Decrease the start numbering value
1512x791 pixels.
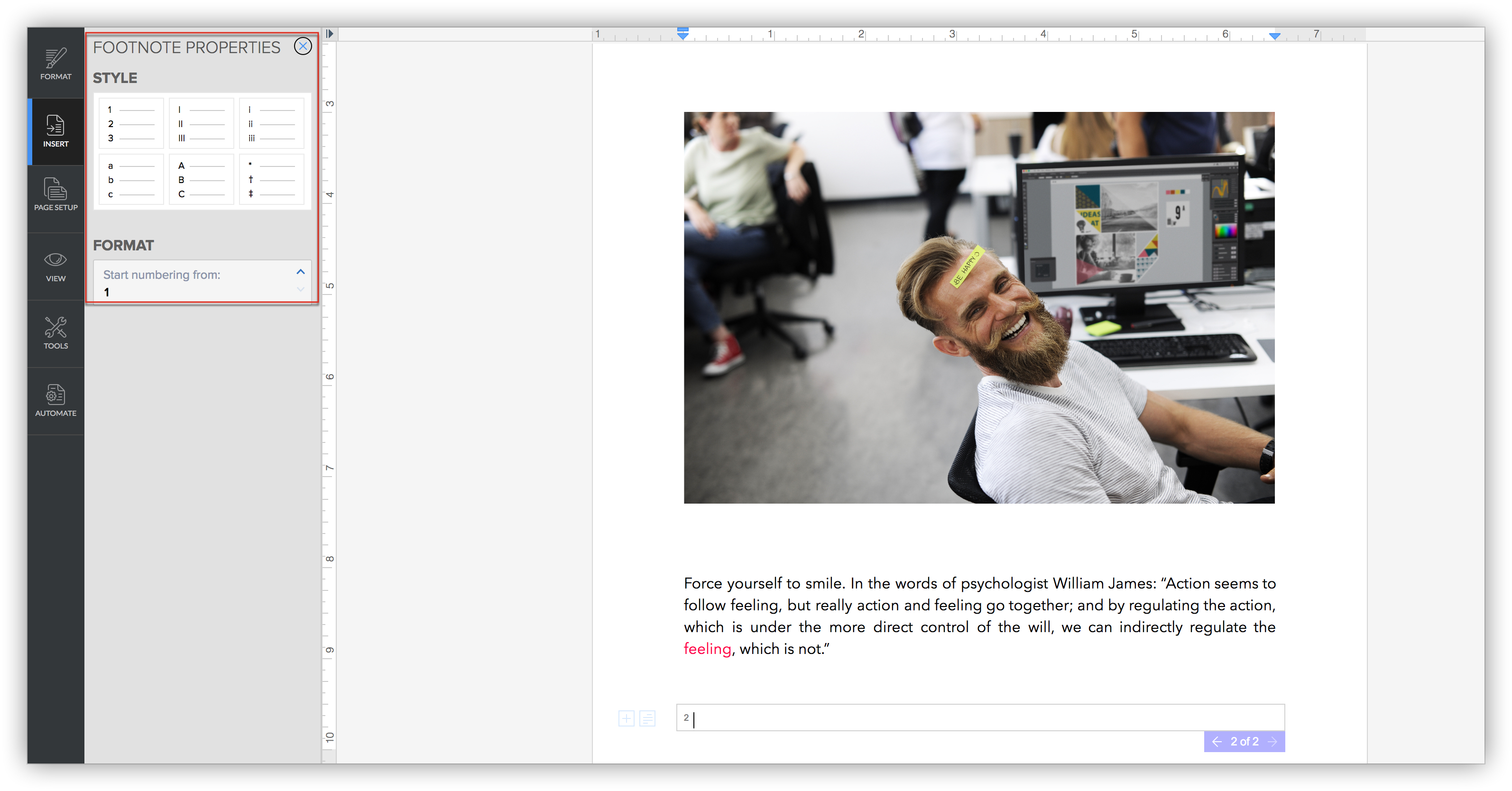[301, 289]
